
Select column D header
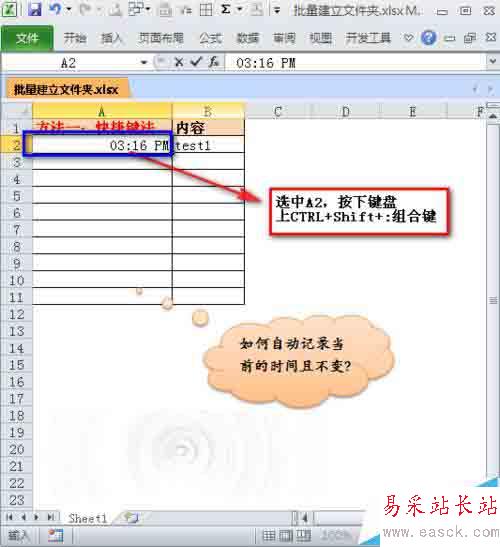pyautogui.click(x=346, y=112)
